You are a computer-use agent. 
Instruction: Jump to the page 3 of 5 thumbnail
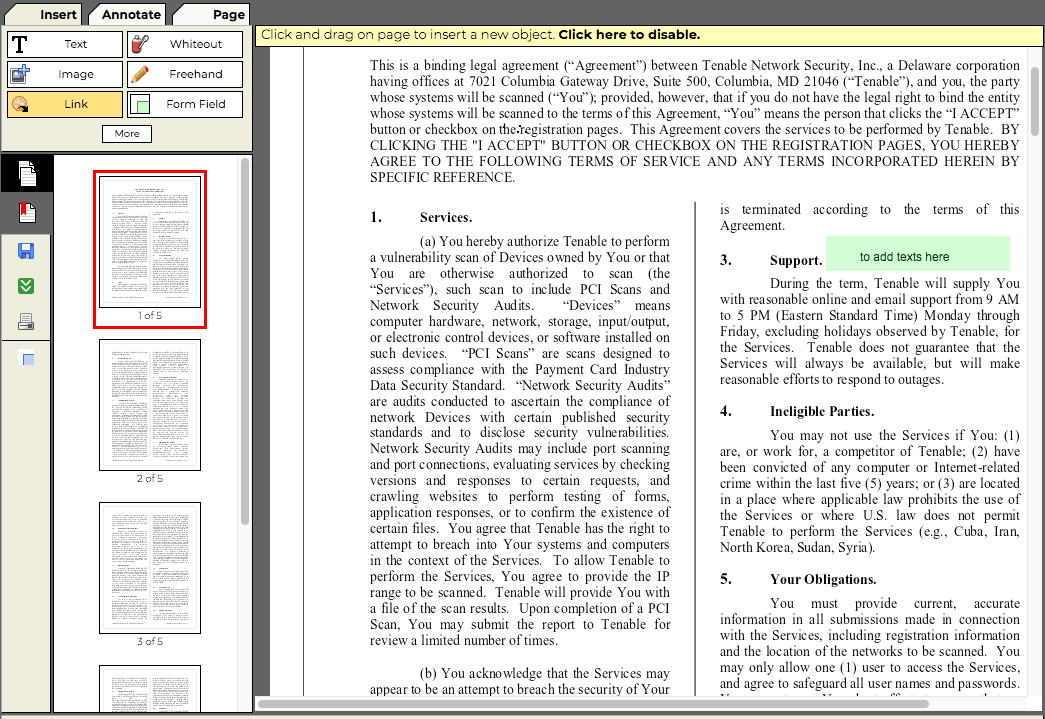coord(150,568)
